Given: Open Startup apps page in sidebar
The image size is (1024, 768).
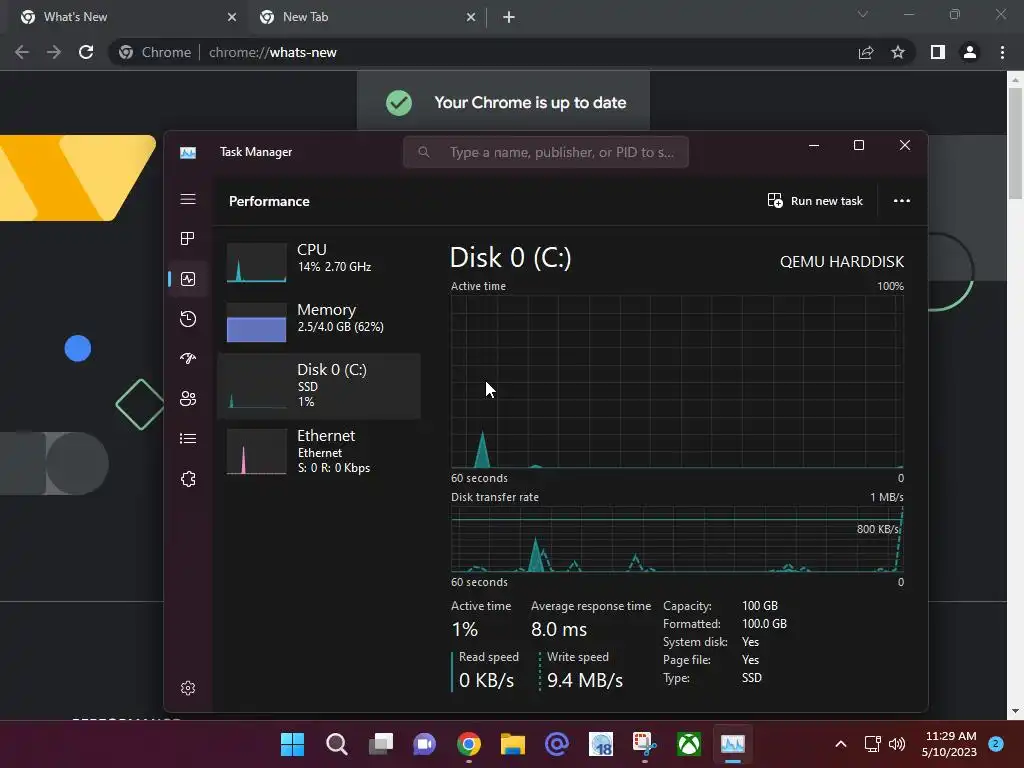Looking at the screenshot, I should coord(188,359).
